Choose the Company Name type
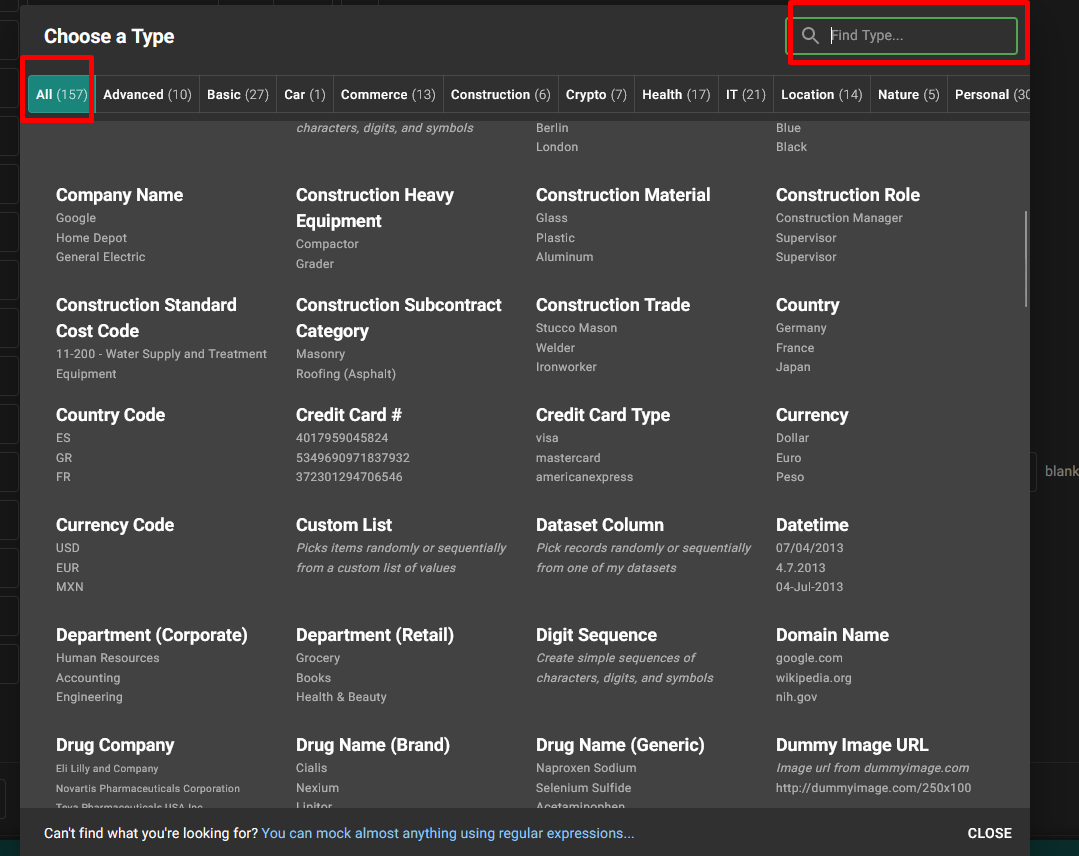This screenshot has width=1079, height=856. click(120, 195)
